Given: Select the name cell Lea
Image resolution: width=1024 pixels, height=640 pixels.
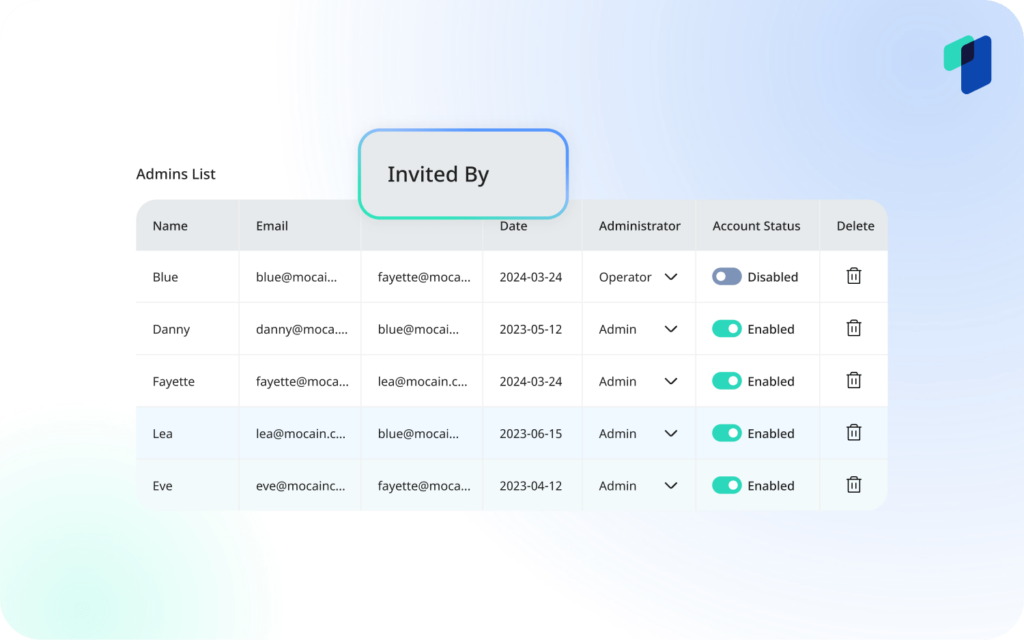Looking at the screenshot, I should 163,434.
